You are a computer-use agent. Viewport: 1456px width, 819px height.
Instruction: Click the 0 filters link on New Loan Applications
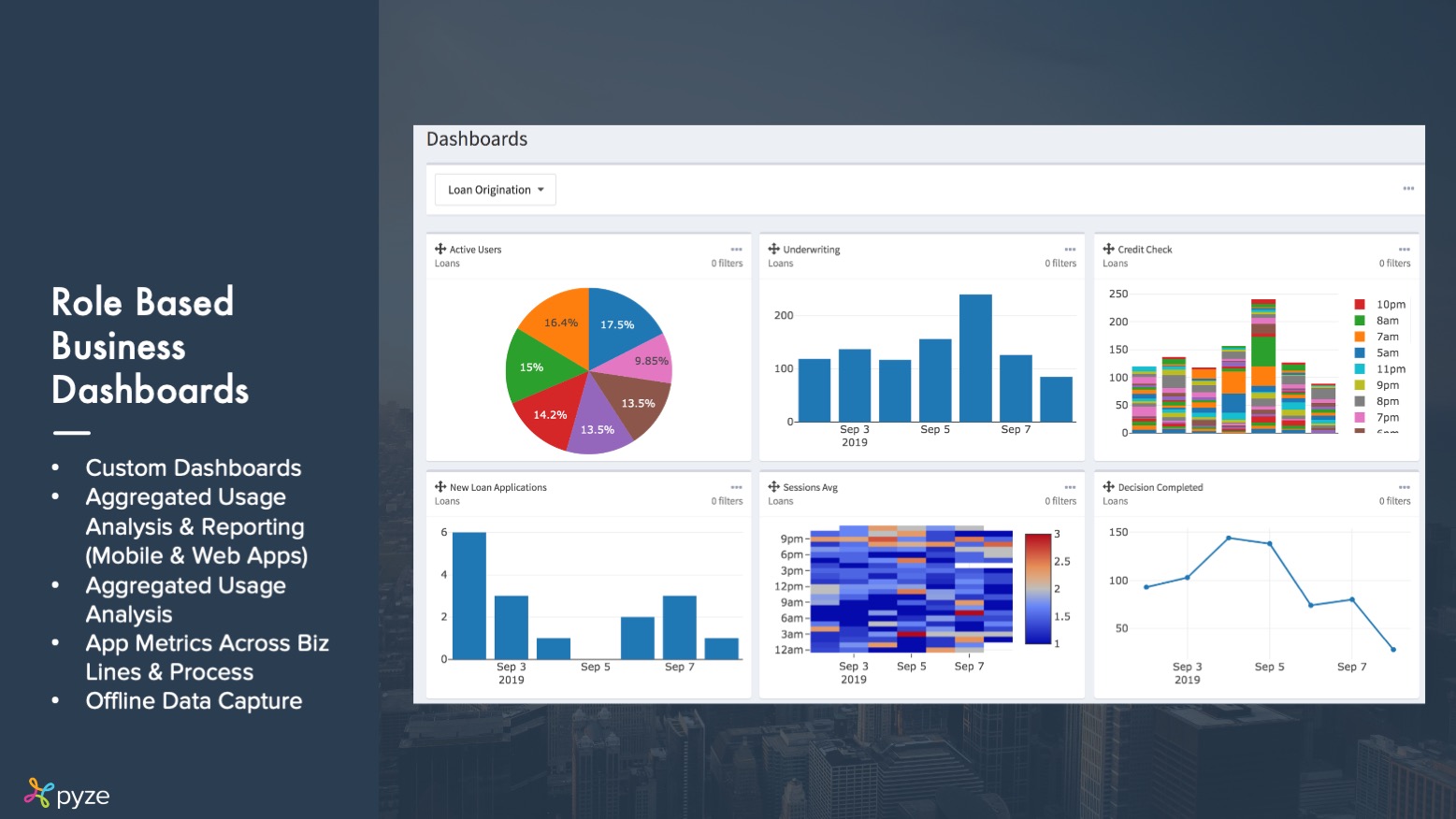coord(727,501)
